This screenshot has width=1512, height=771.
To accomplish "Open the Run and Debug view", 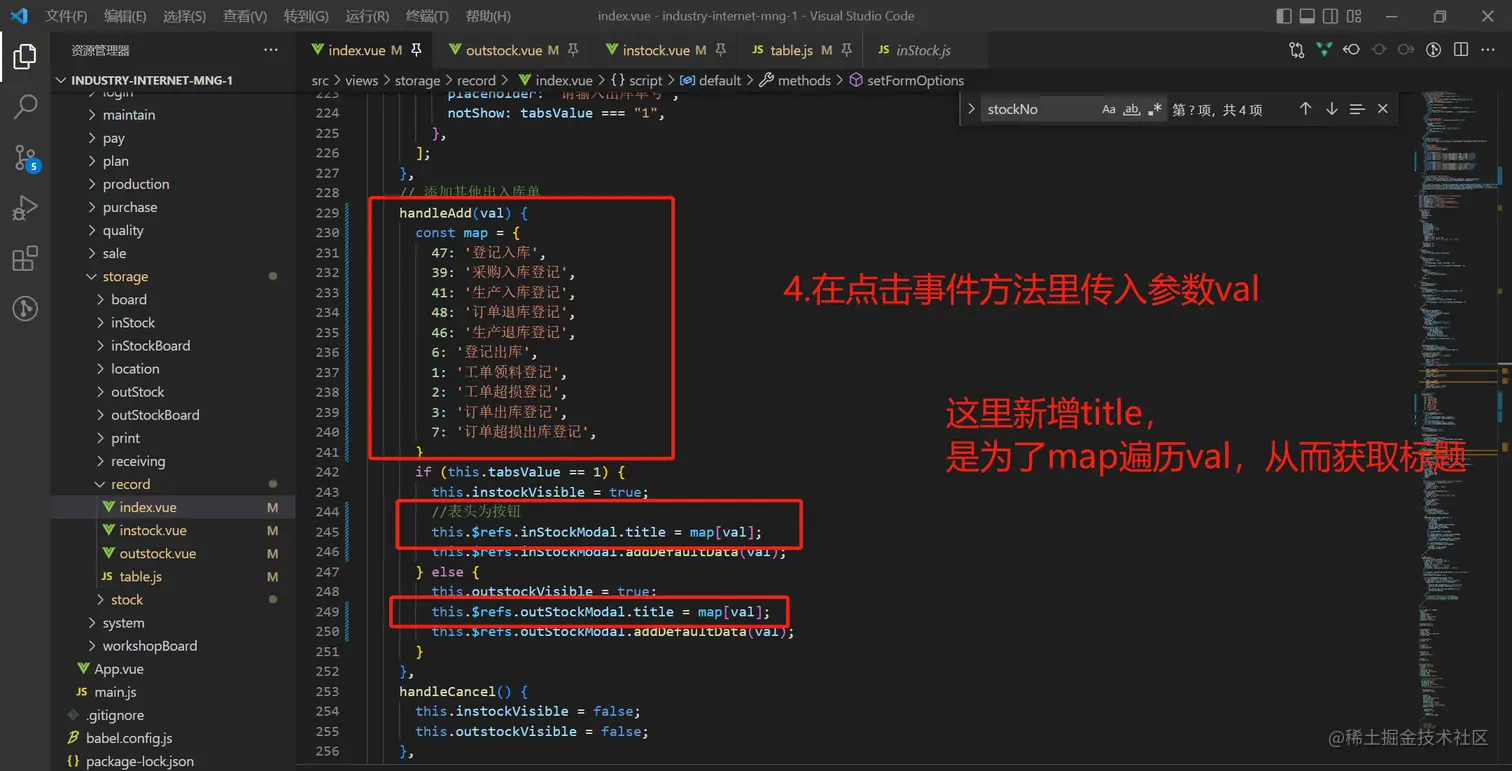I will click(25, 208).
